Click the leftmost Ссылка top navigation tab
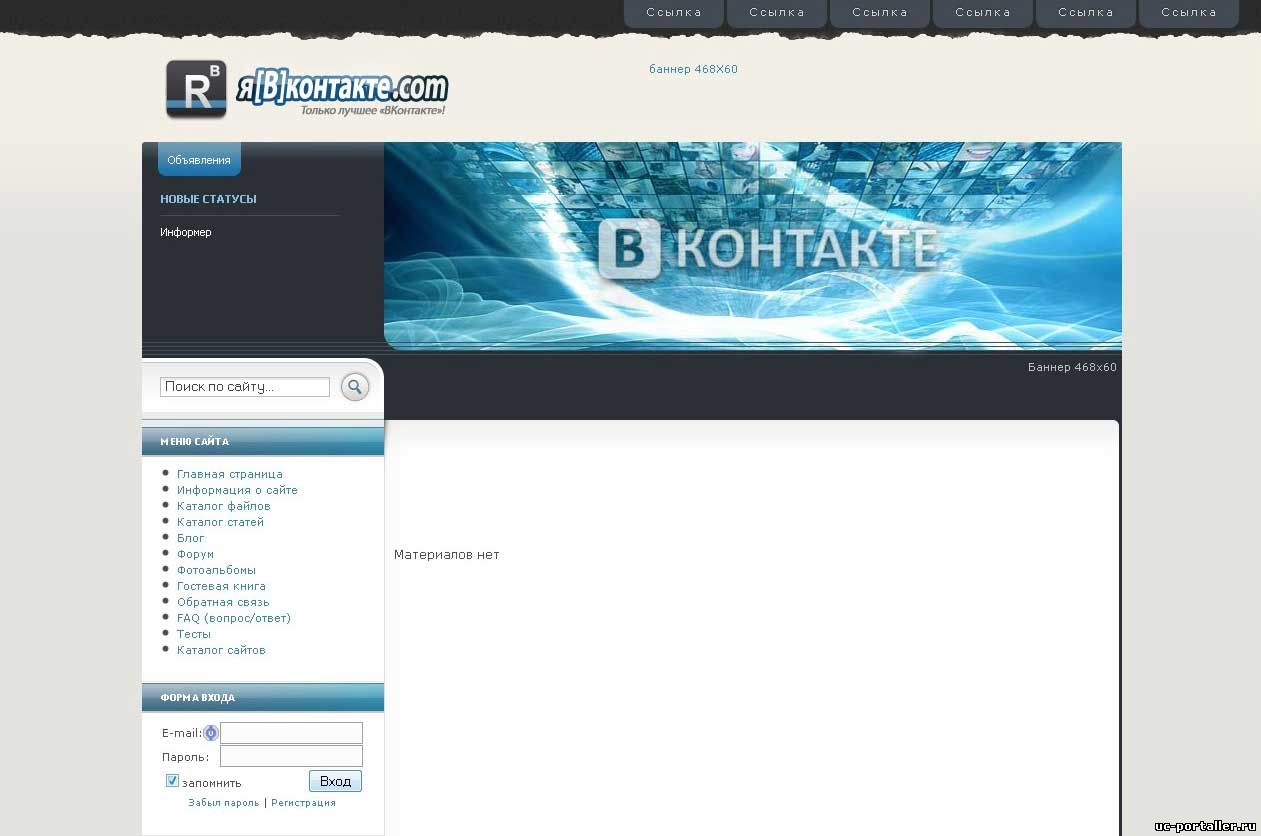 (x=673, y=13)
